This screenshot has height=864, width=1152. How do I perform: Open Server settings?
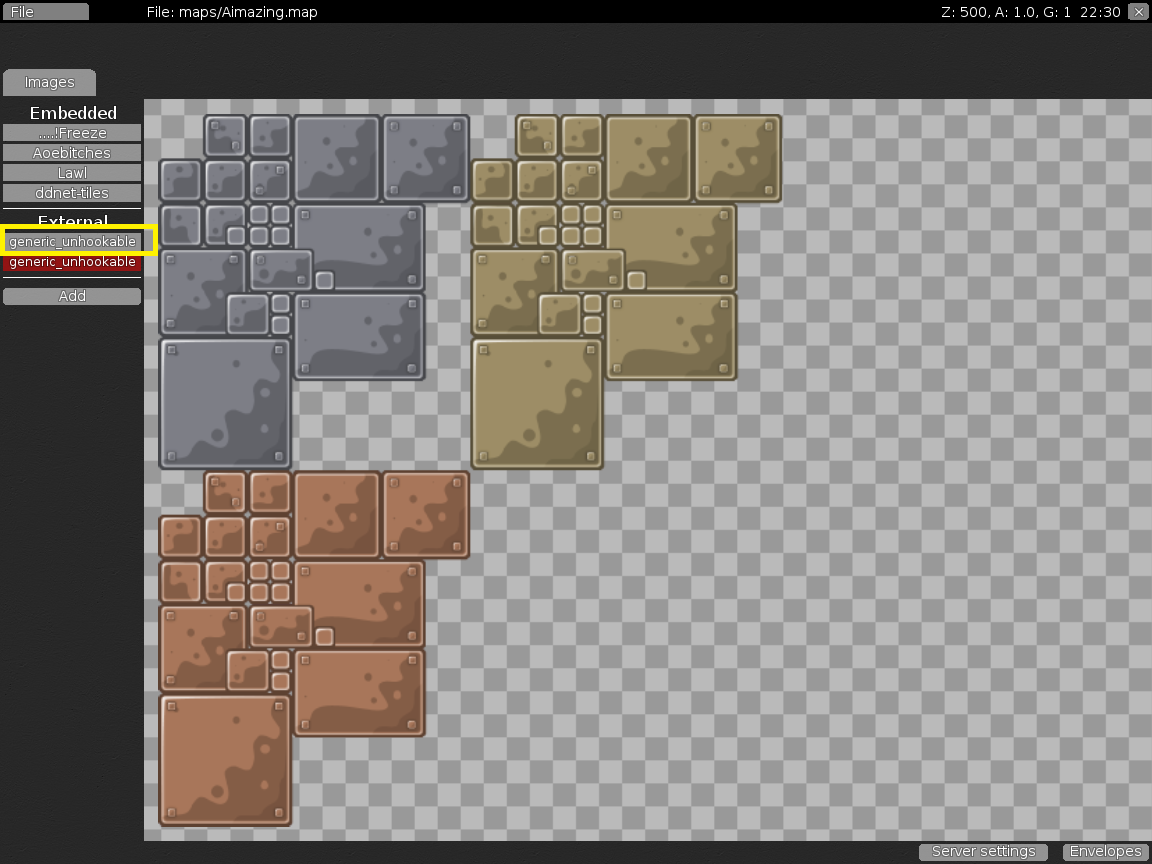click(x=983, y=852)
